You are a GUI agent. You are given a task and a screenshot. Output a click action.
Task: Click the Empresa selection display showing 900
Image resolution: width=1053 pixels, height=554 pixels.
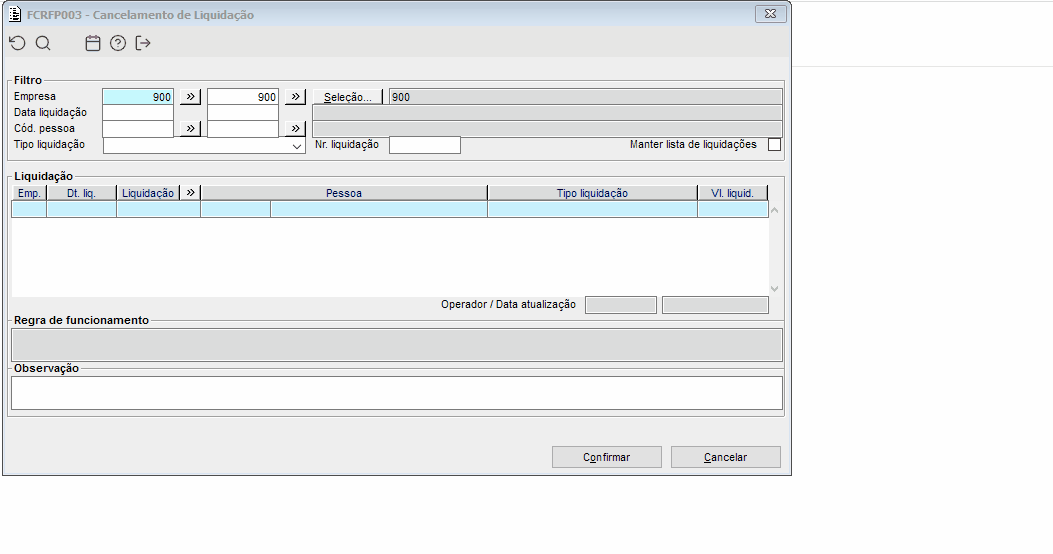(x=586, y=97)
